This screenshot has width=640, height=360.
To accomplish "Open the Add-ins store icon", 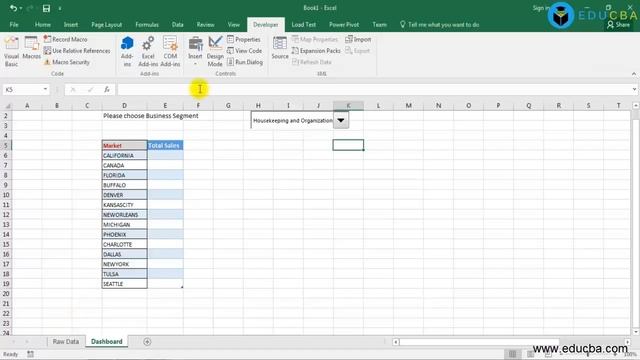I will tap(127, 51).
